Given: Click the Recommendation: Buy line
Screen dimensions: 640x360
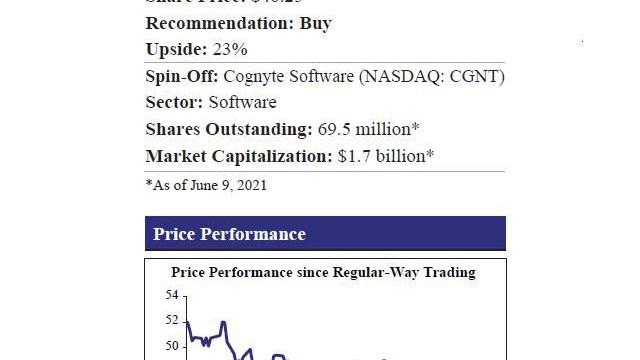Looking at the screenshot, I should point(238,23).
